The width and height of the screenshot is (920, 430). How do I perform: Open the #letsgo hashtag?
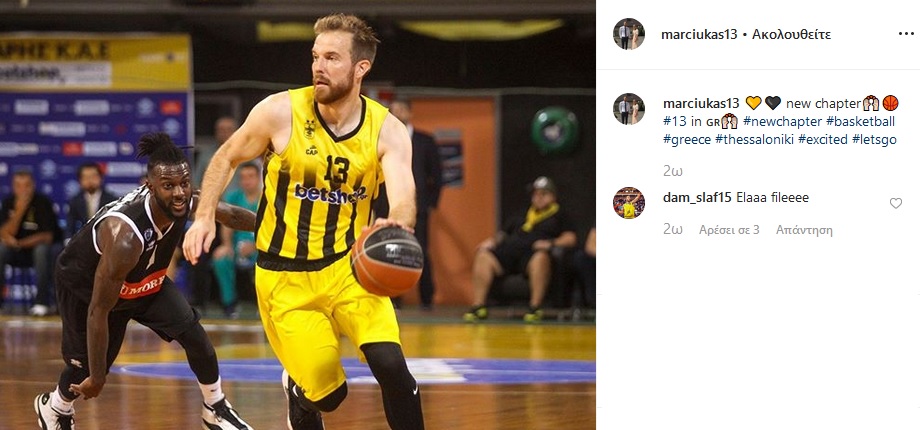874,140
